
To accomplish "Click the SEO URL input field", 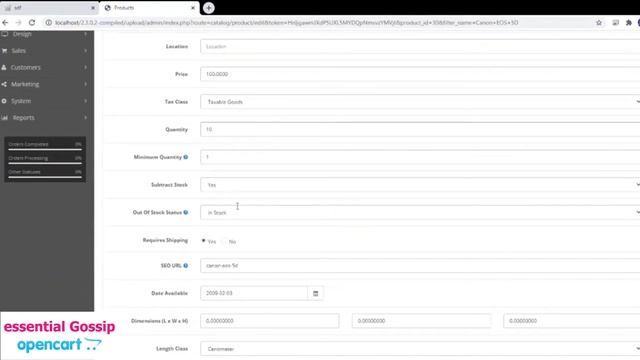I will click(x=420, y=265).
